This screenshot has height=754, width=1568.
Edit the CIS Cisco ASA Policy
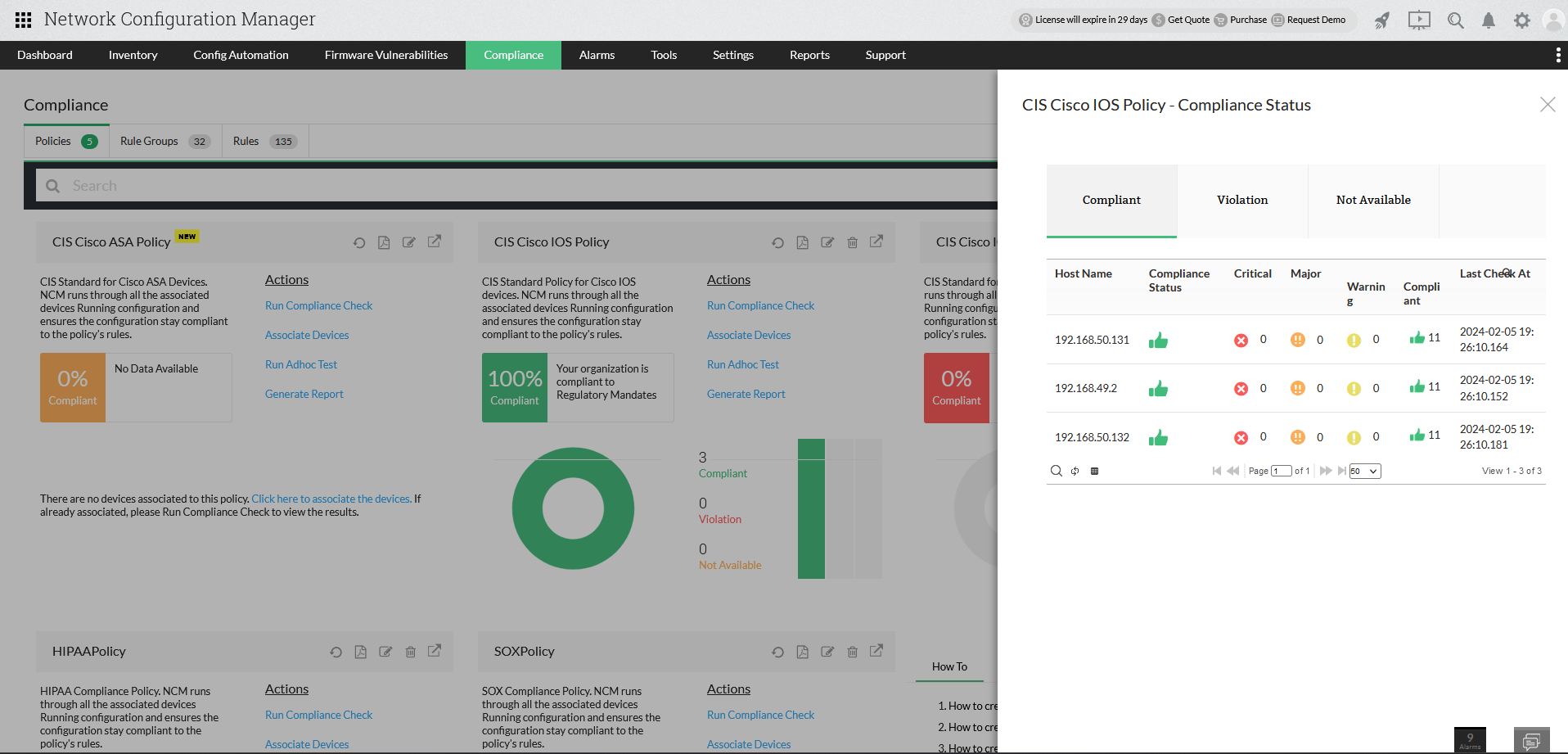click(x=408, y=242)
